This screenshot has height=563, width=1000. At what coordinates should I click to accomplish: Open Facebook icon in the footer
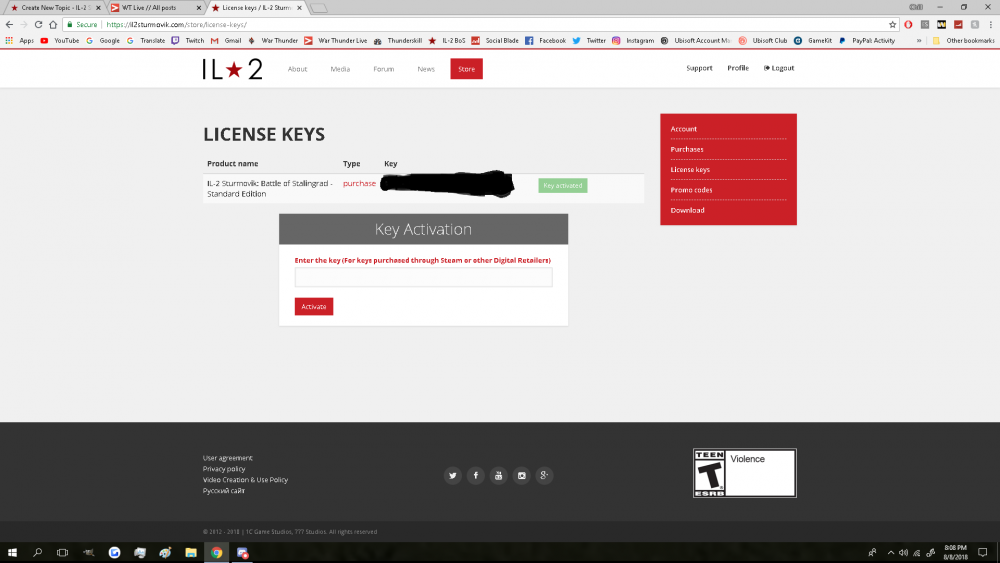pos(475,476)
